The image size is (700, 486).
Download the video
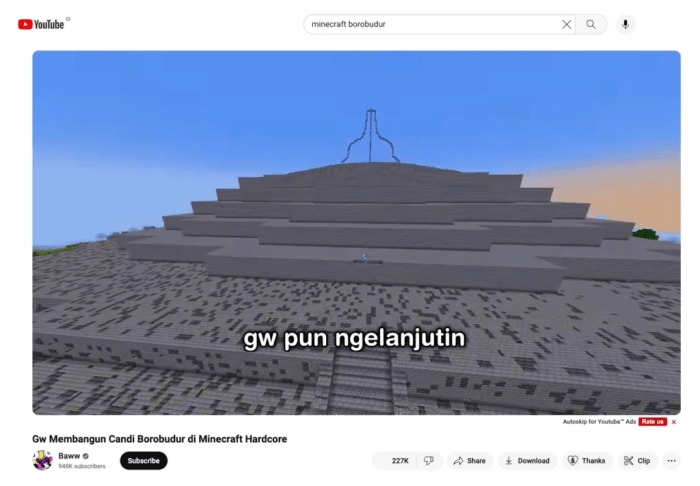point(527,461)
